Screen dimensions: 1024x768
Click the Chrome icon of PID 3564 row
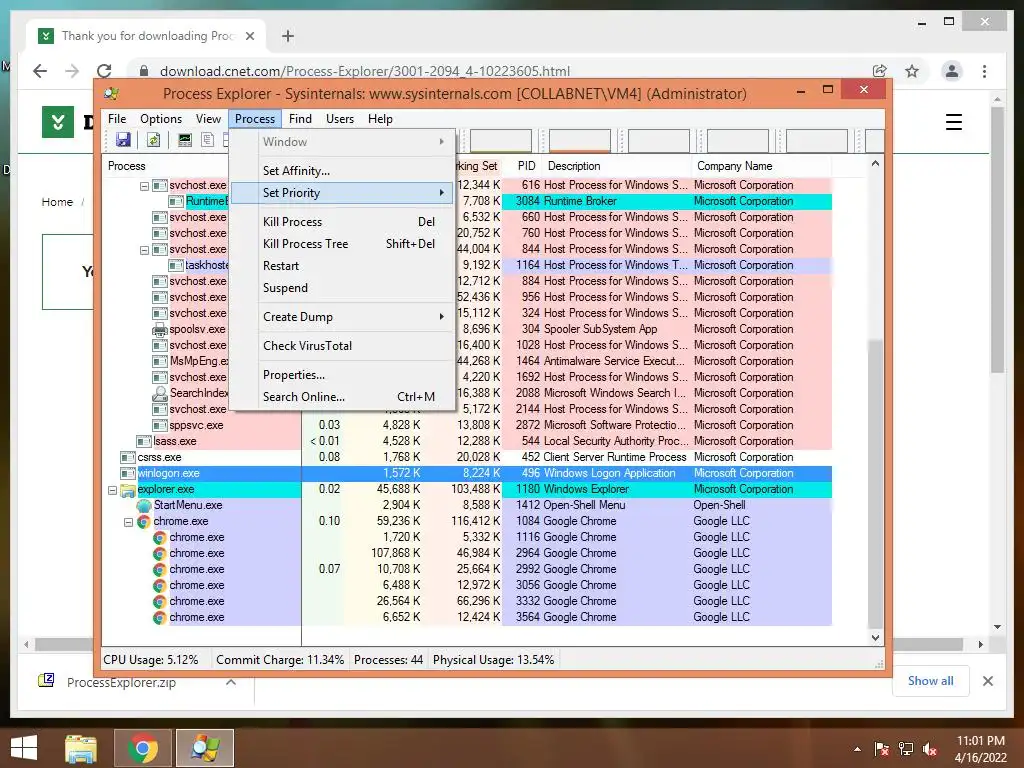pos(159,618)
